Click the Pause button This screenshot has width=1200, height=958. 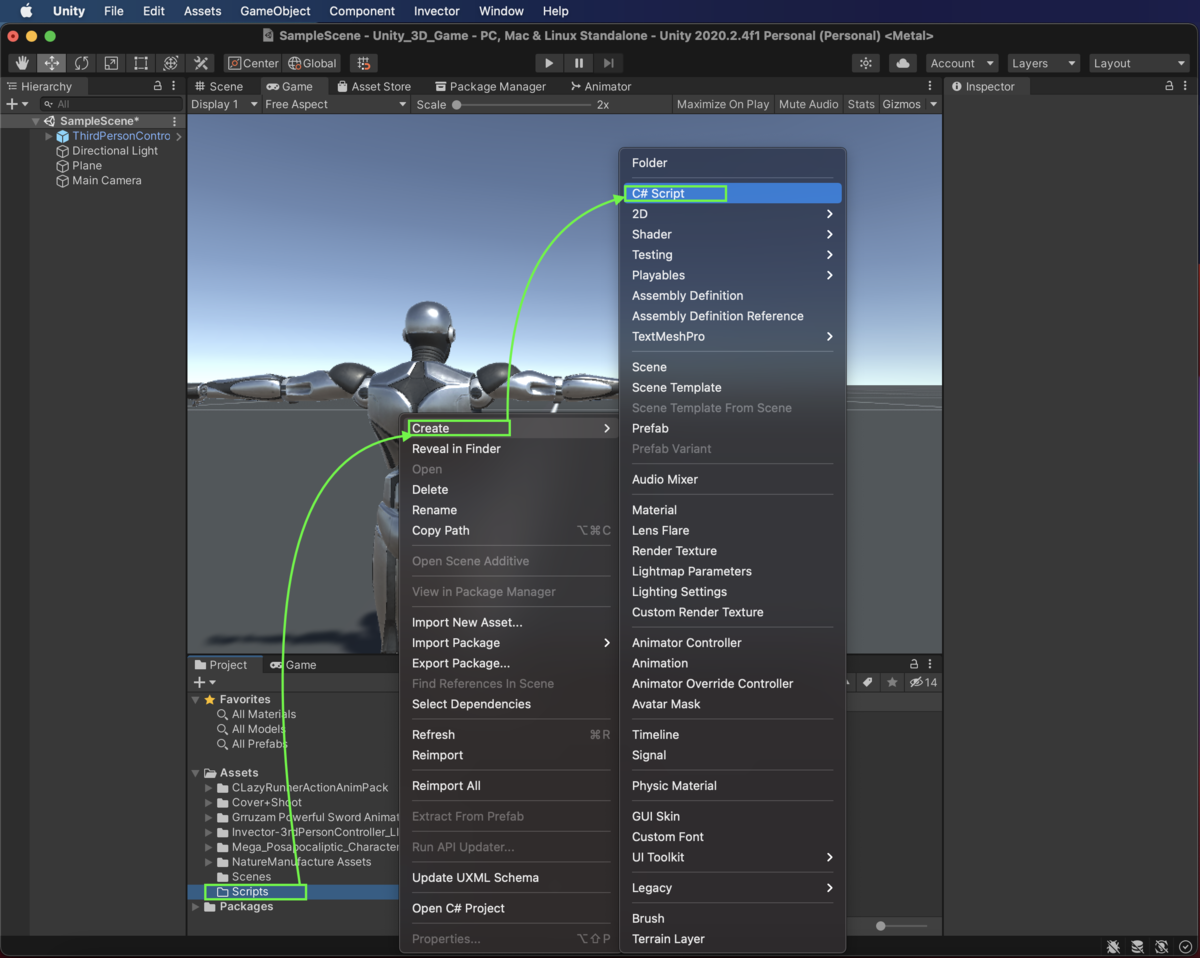(x=579, y=63)
